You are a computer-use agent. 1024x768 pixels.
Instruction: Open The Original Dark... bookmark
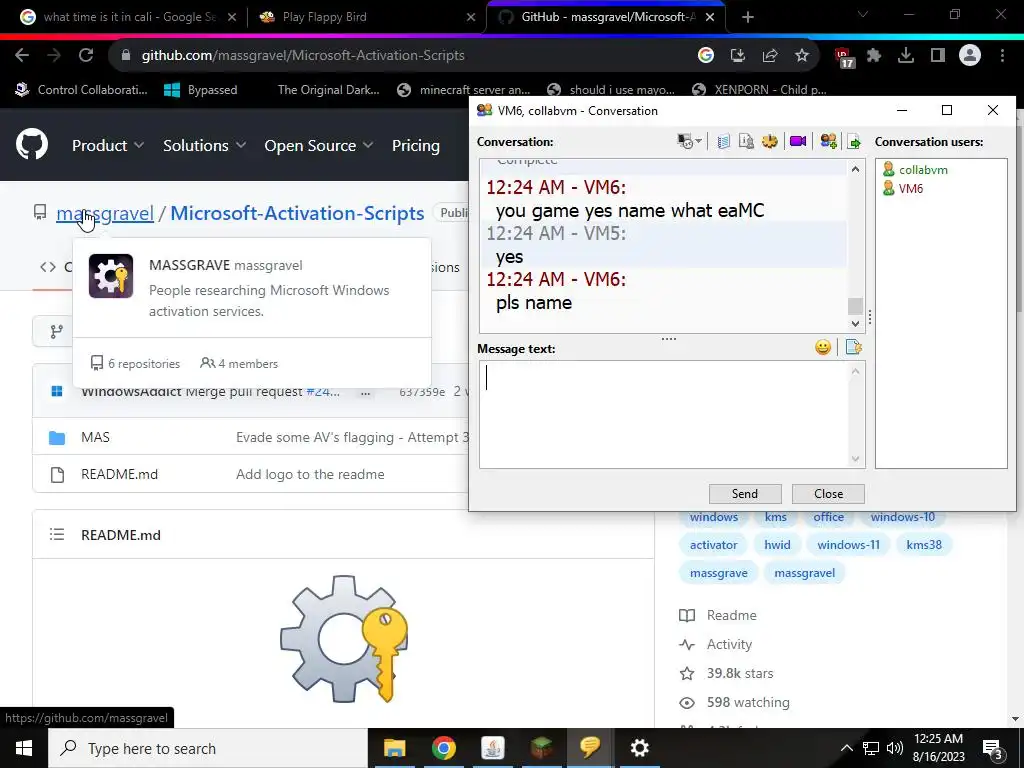328,89
